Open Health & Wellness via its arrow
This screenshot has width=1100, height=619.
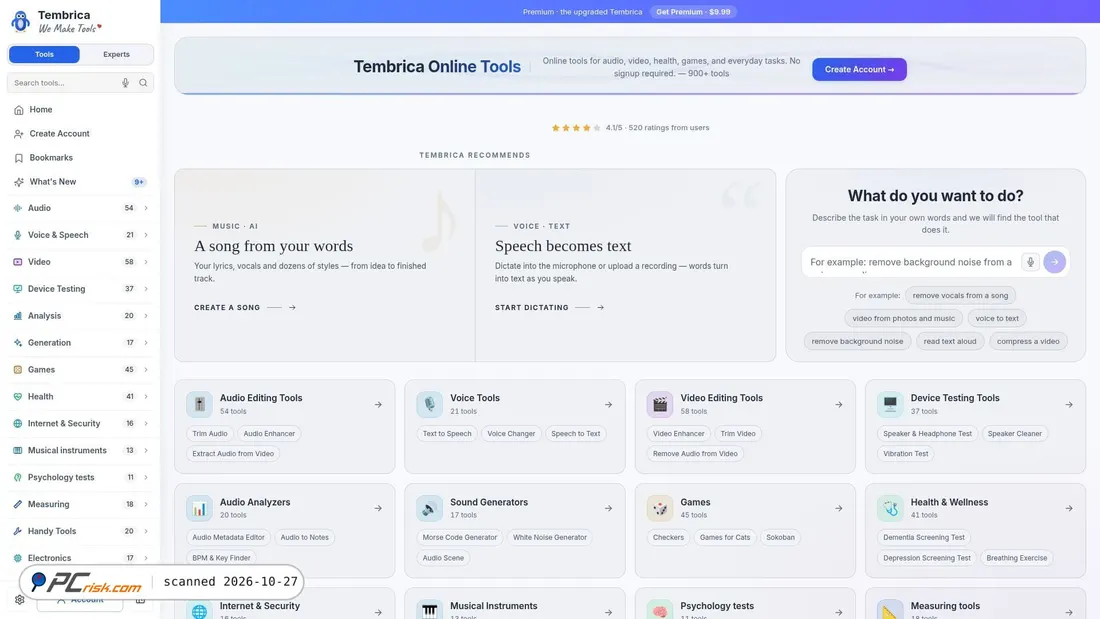point(1068,508)
